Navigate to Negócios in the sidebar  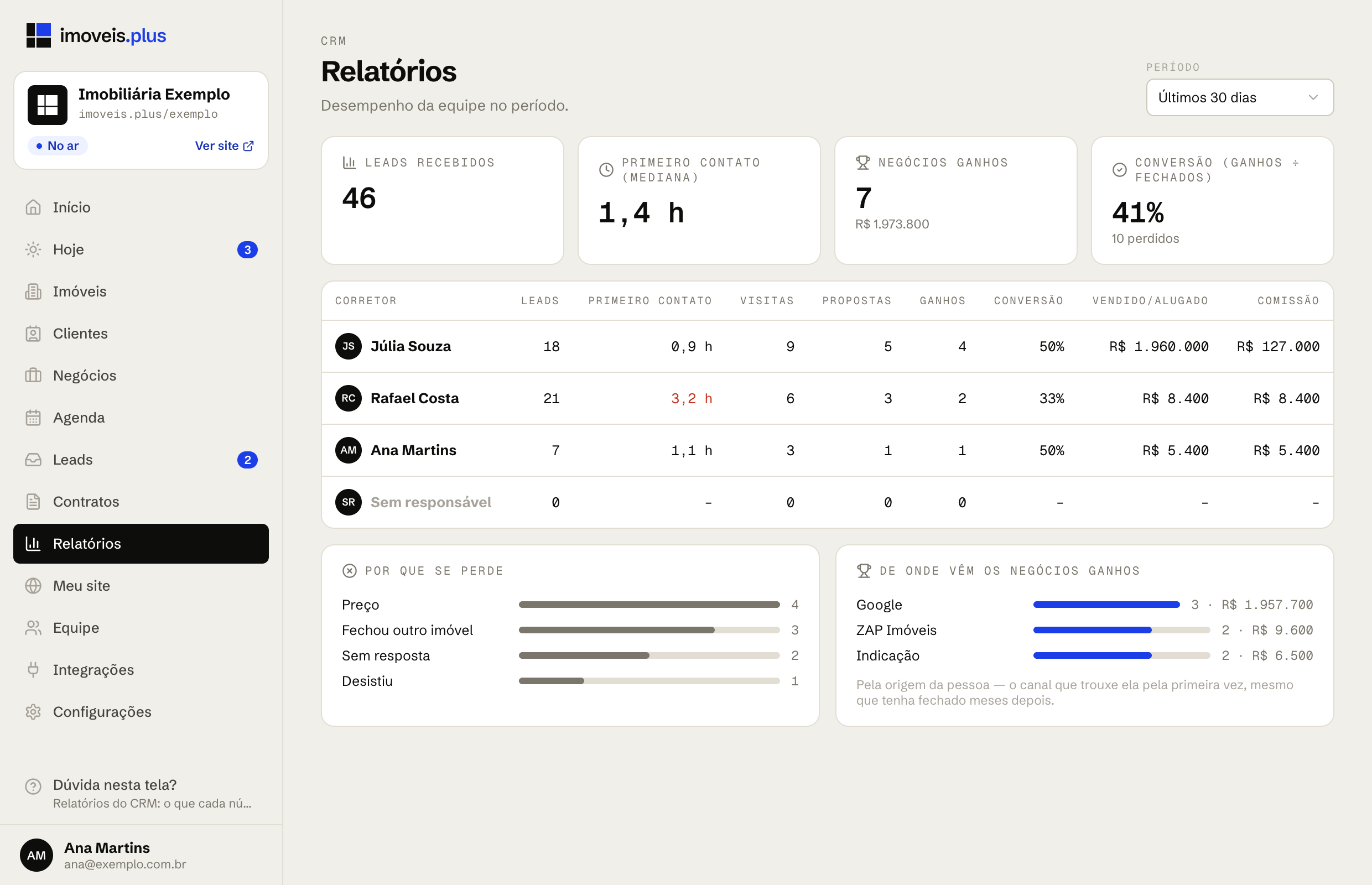(141, 375)
